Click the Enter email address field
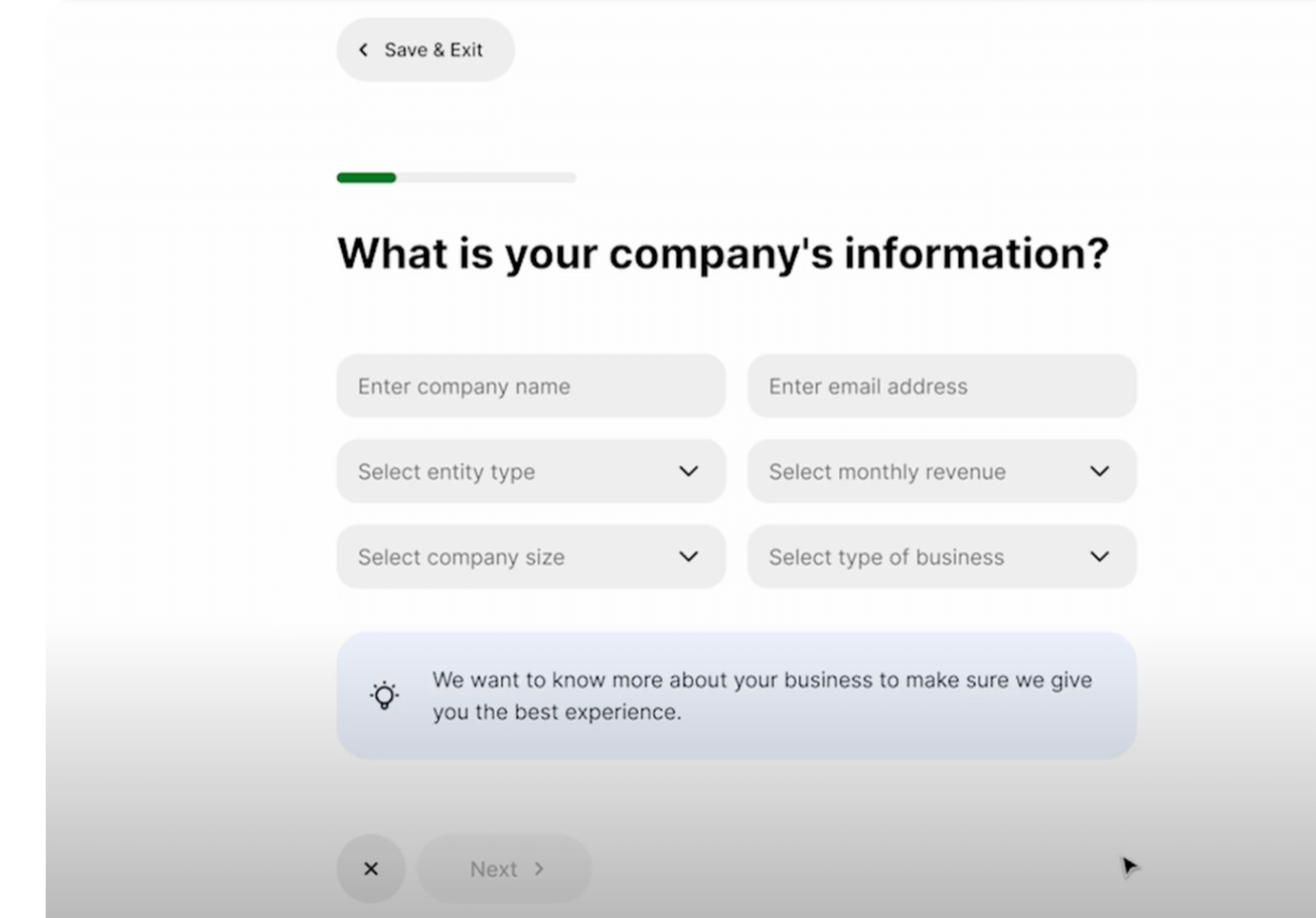Viewport: 1316px width, 918px height. pyautogui.click(x=941, y=386)
